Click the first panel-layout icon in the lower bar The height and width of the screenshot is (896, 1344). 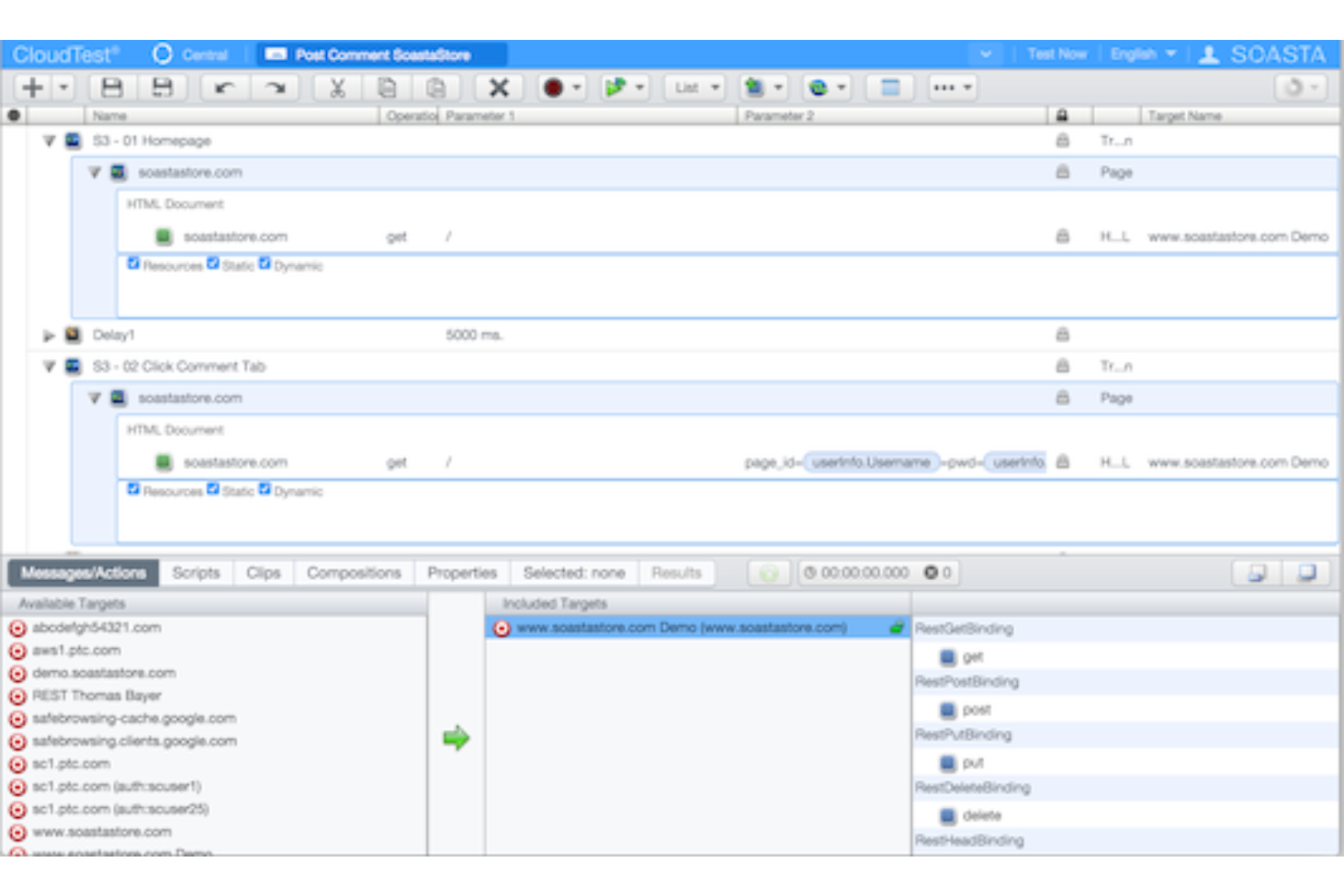(1258, 573)
